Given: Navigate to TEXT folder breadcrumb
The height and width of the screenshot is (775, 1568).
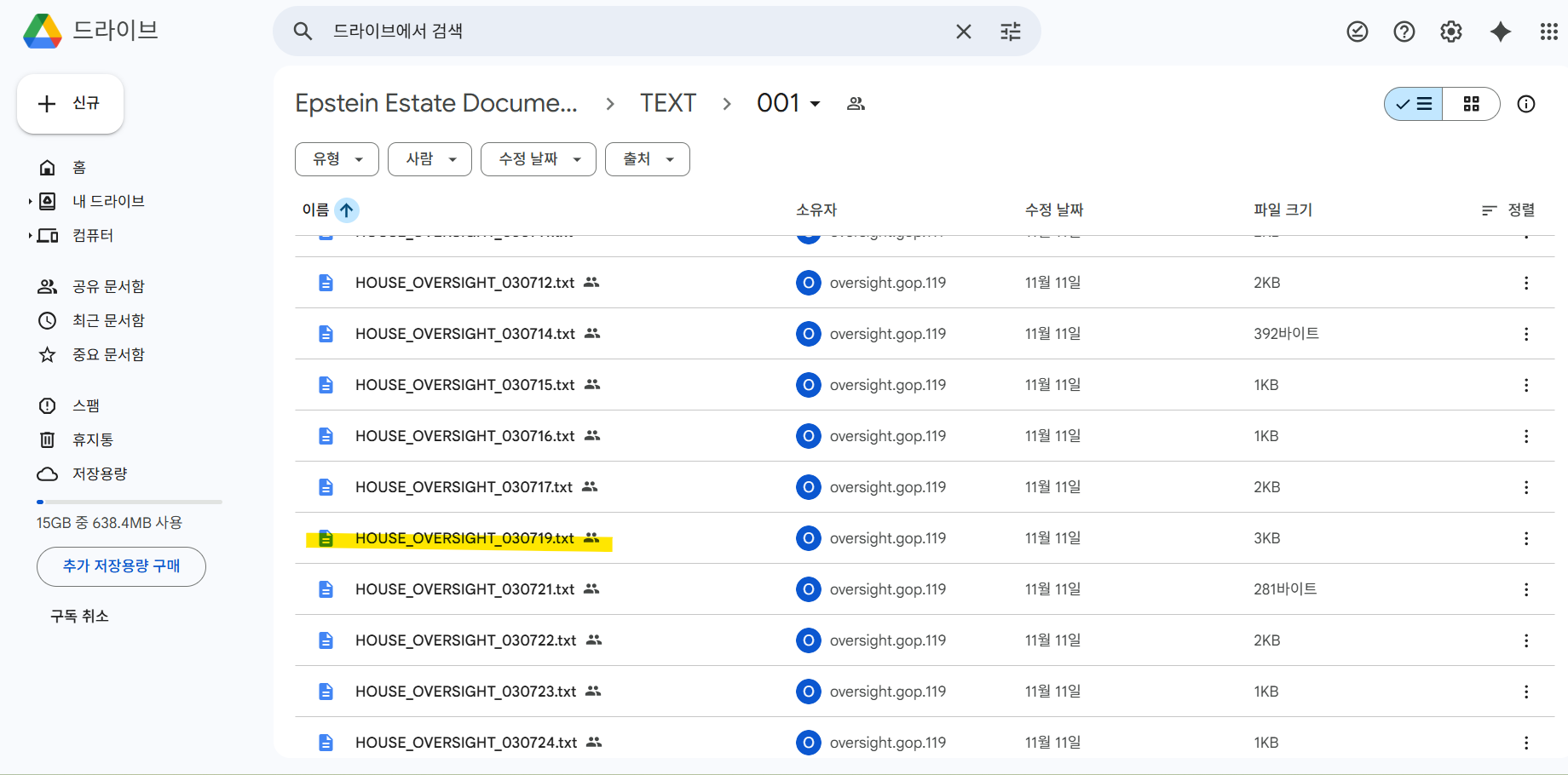Looking at the screenshot, I should pyautogui.click(x=668, y=103).
